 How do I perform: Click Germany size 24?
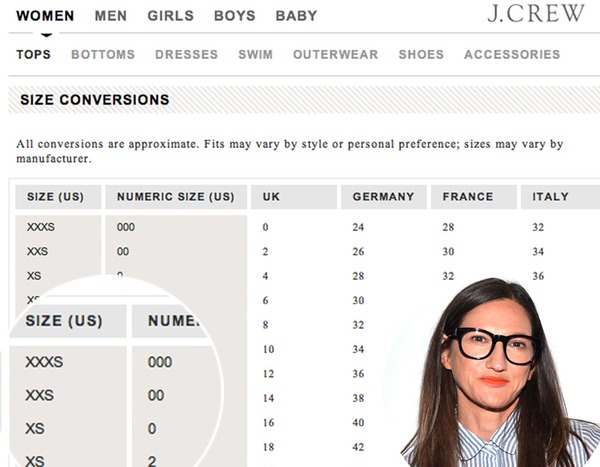pos(358,227)
